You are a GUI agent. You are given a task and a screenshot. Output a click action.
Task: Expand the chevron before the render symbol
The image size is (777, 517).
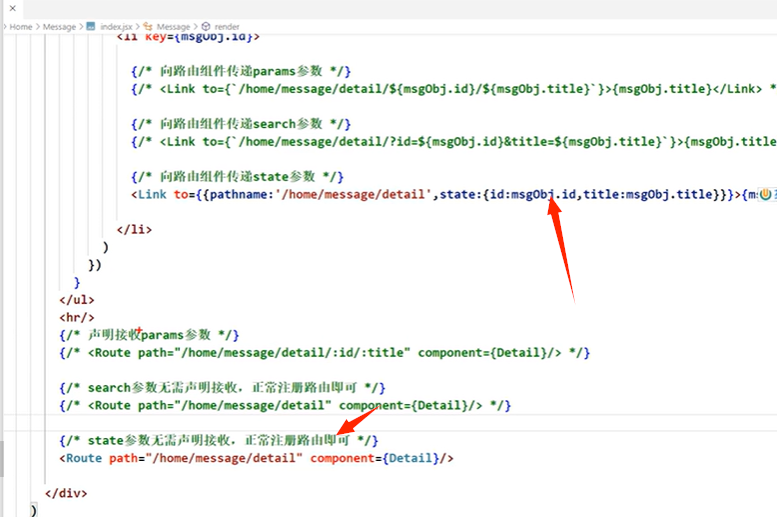(x=195, y=27)
